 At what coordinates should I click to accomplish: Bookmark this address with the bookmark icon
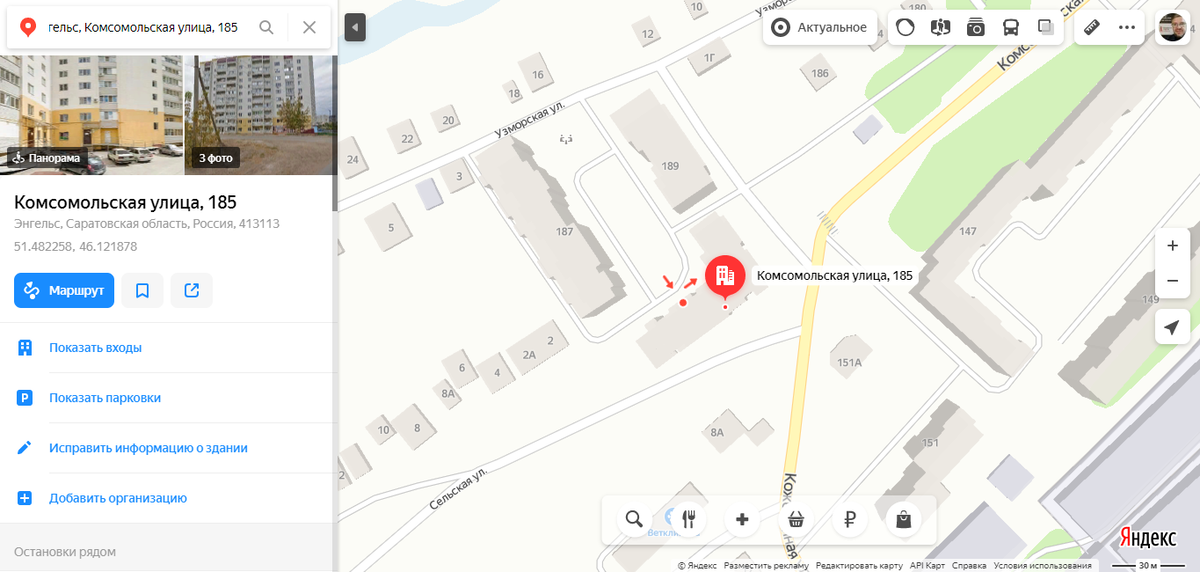[x=142, y=291]
